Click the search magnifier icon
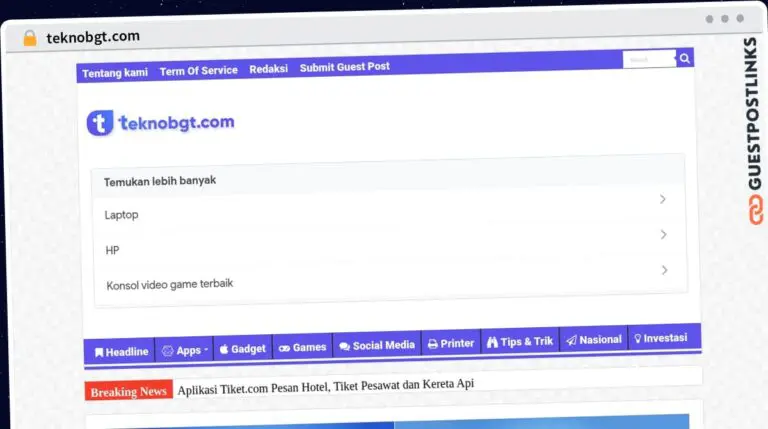Viewport: 768px width, 429px height. pos(685,59)
